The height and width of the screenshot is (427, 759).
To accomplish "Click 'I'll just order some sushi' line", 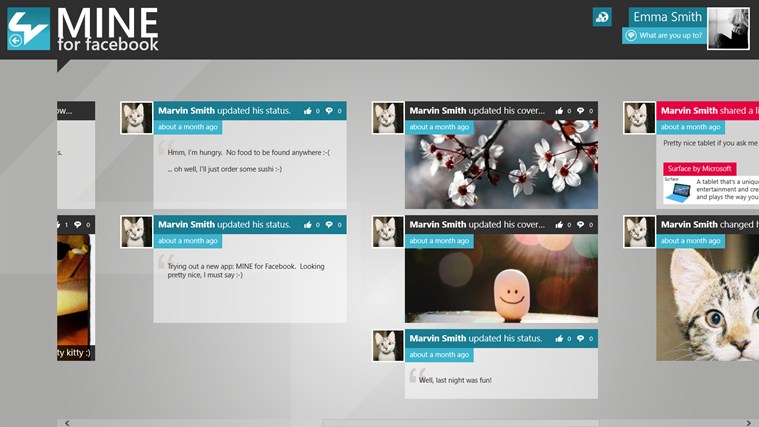I will pos(225,169).
